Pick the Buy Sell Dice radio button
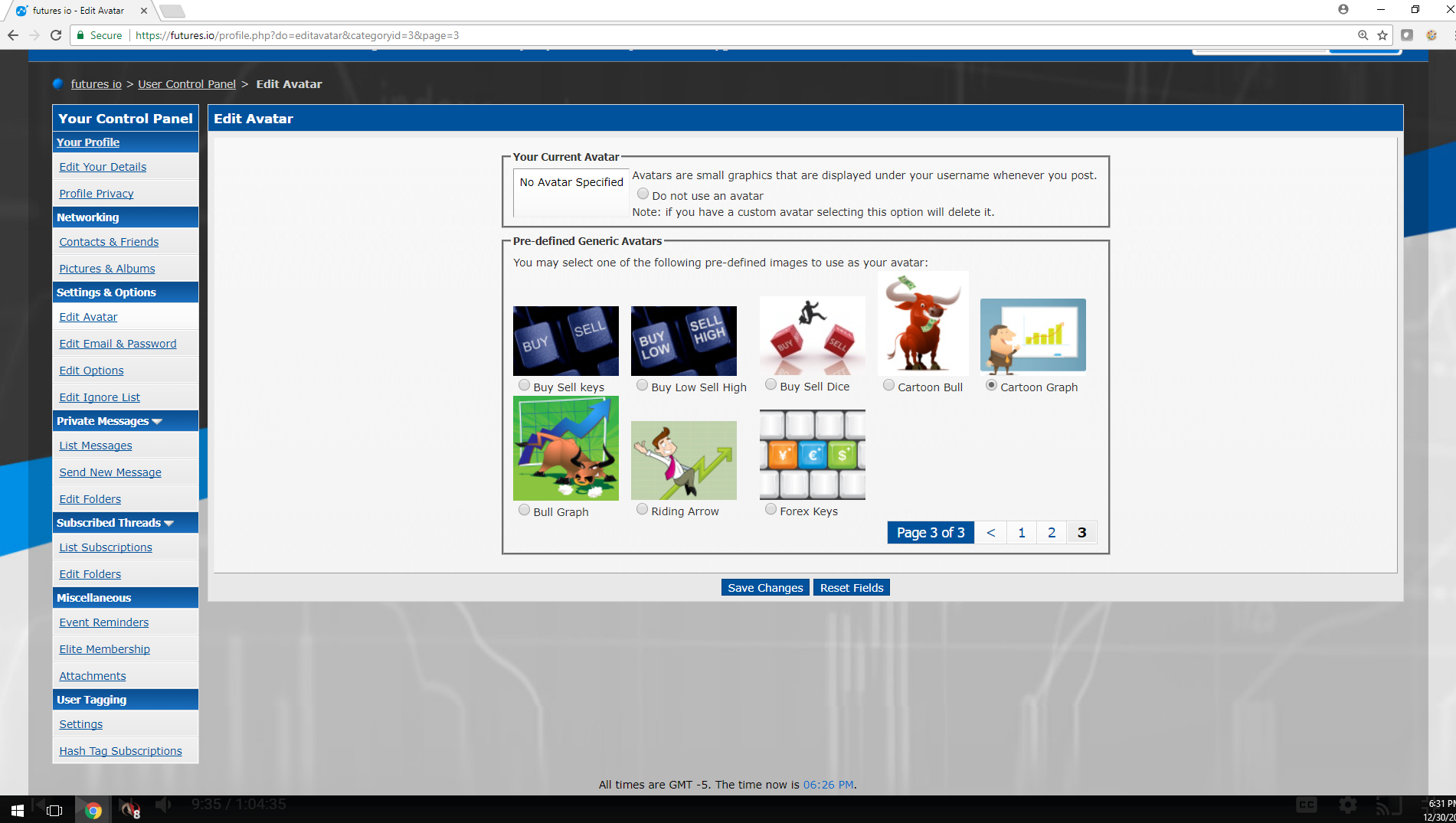 771,384
